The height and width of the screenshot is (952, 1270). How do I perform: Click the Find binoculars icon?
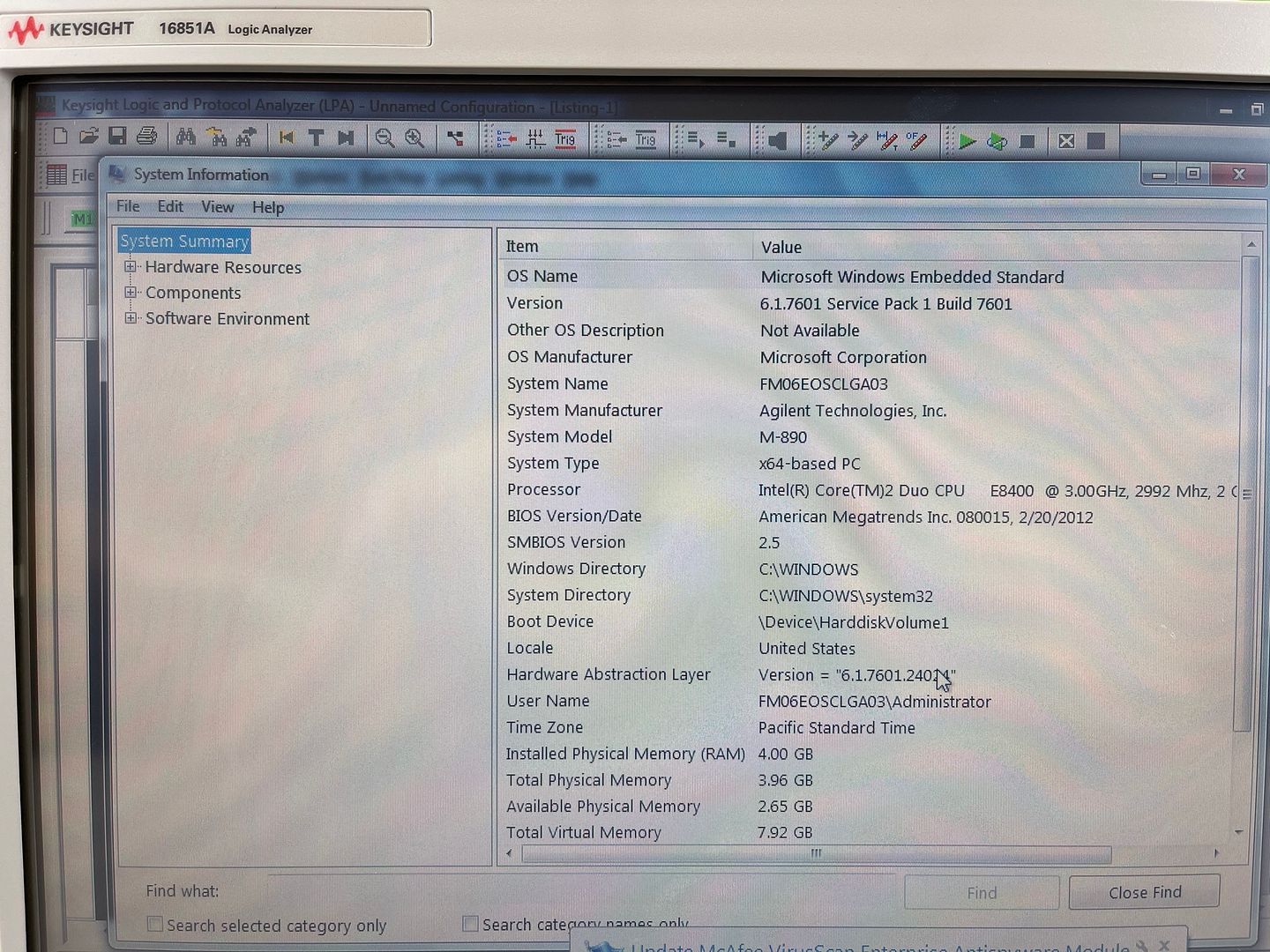point(185,138)
